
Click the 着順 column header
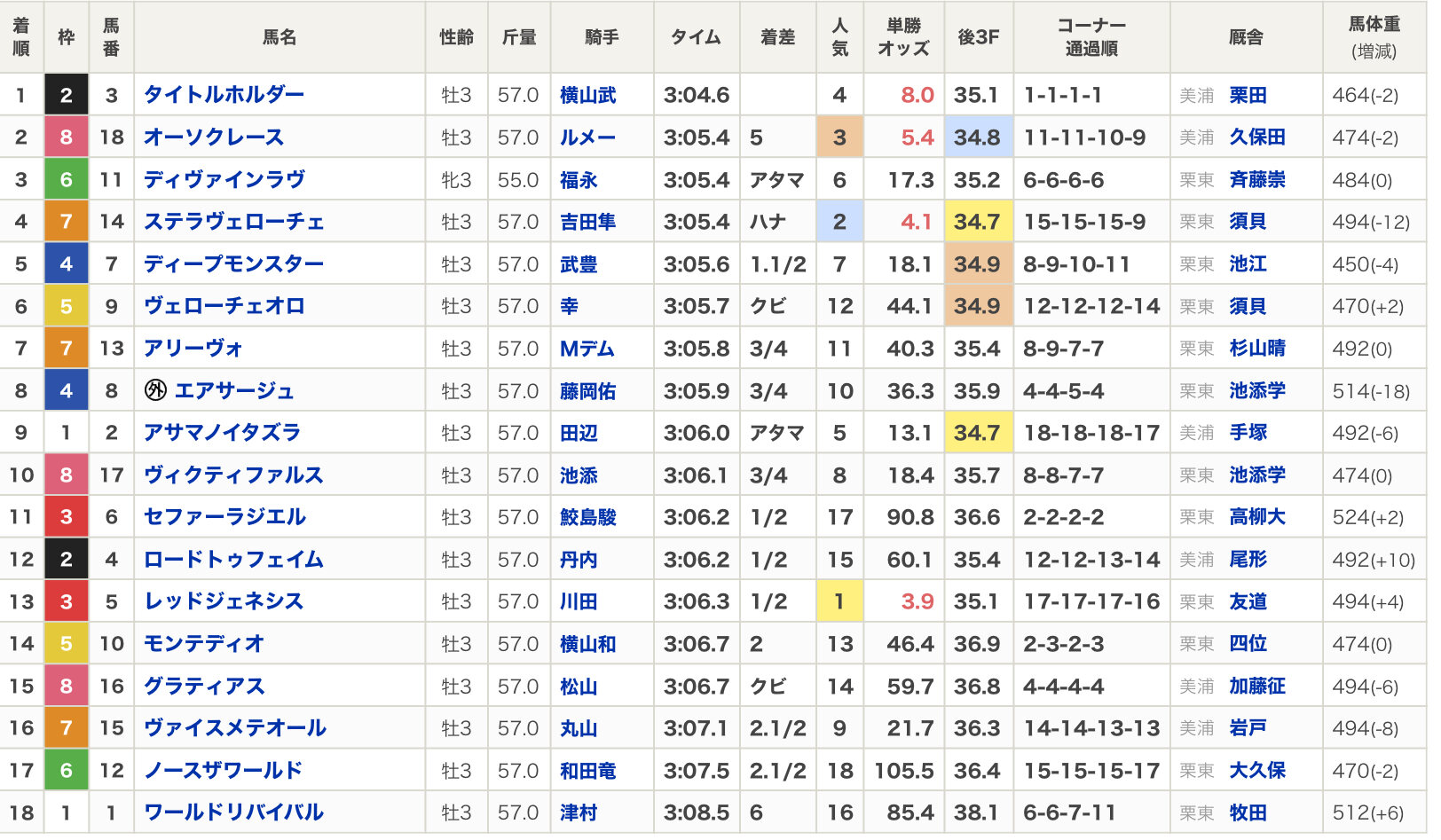(x=21, y=37)
